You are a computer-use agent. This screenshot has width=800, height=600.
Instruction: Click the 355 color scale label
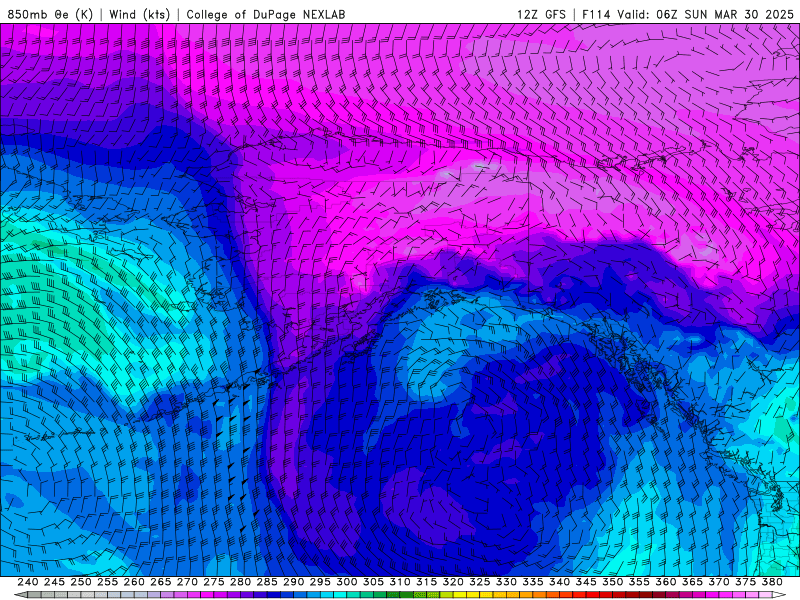coord(639,582)
